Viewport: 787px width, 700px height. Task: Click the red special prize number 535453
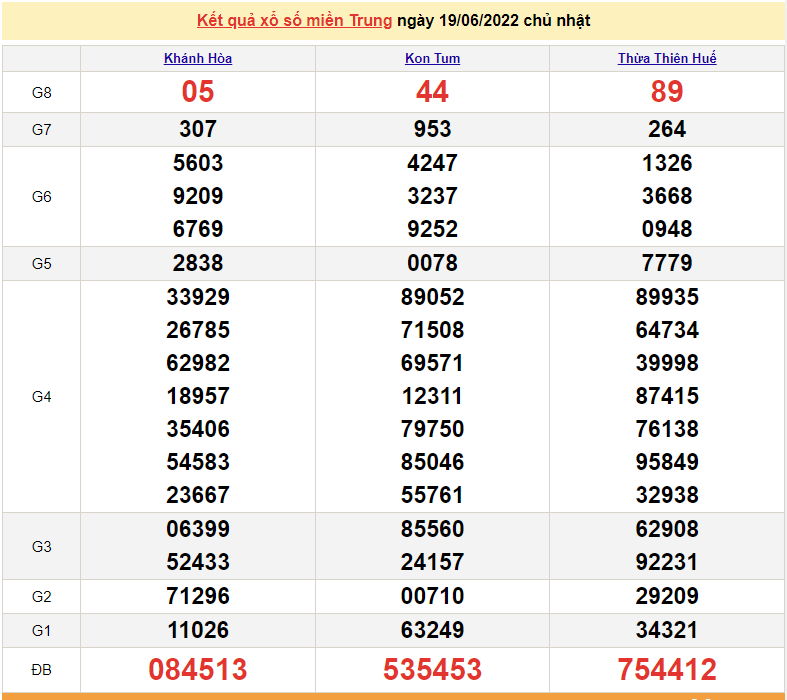(432, 669)
